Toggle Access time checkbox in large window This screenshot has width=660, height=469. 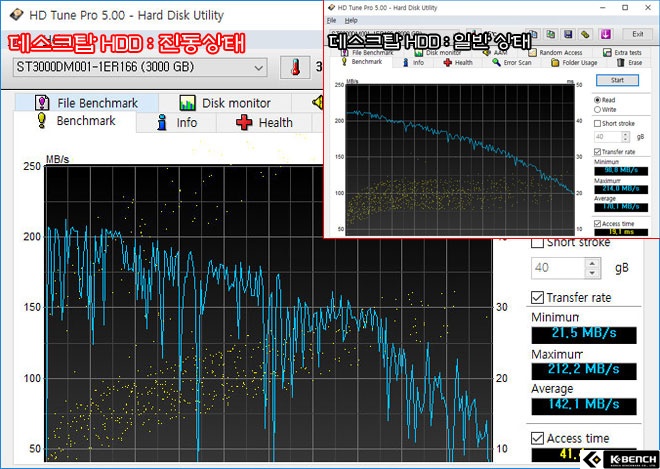click(538, 438)
